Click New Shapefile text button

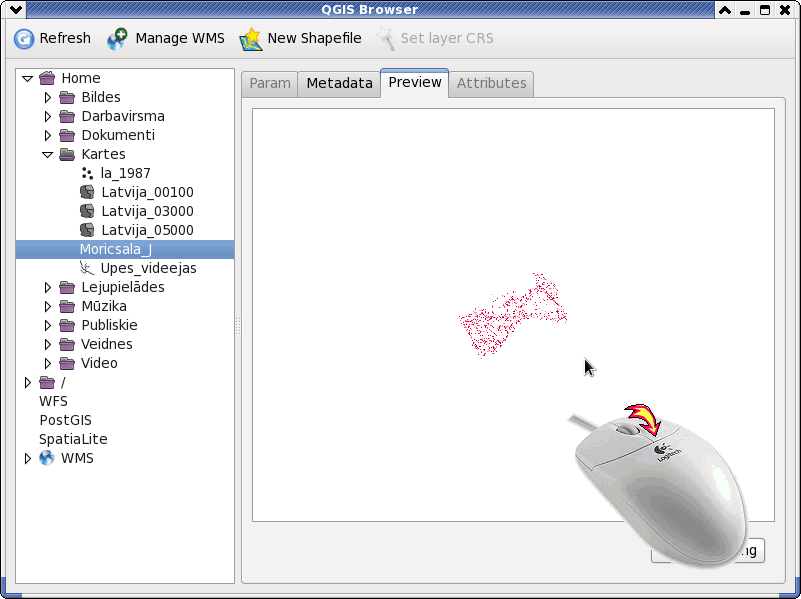[x=314, y=38]
